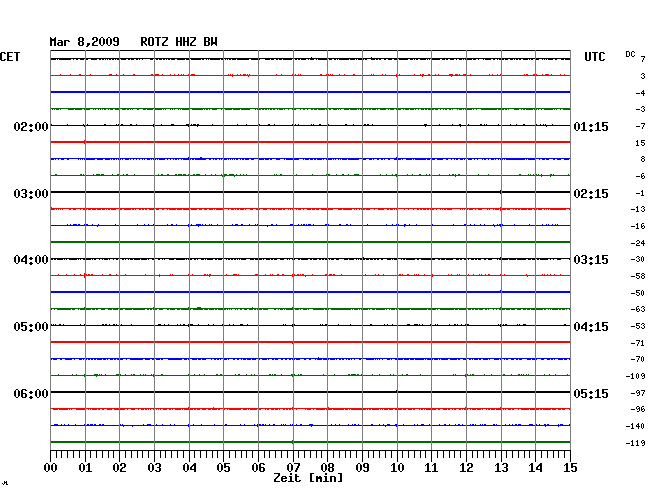Click the black seismic trace at 06:00 CET
Viewport: 650px width, 494px height.
310,392
